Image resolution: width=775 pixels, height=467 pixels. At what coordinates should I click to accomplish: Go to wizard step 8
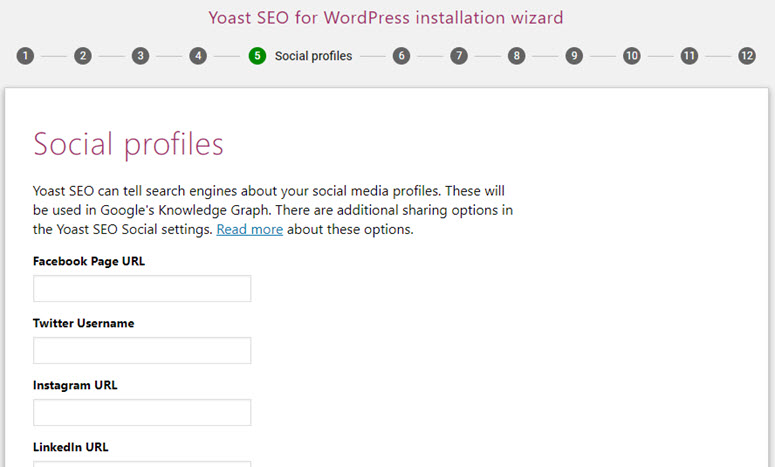(x=517, y=56)
